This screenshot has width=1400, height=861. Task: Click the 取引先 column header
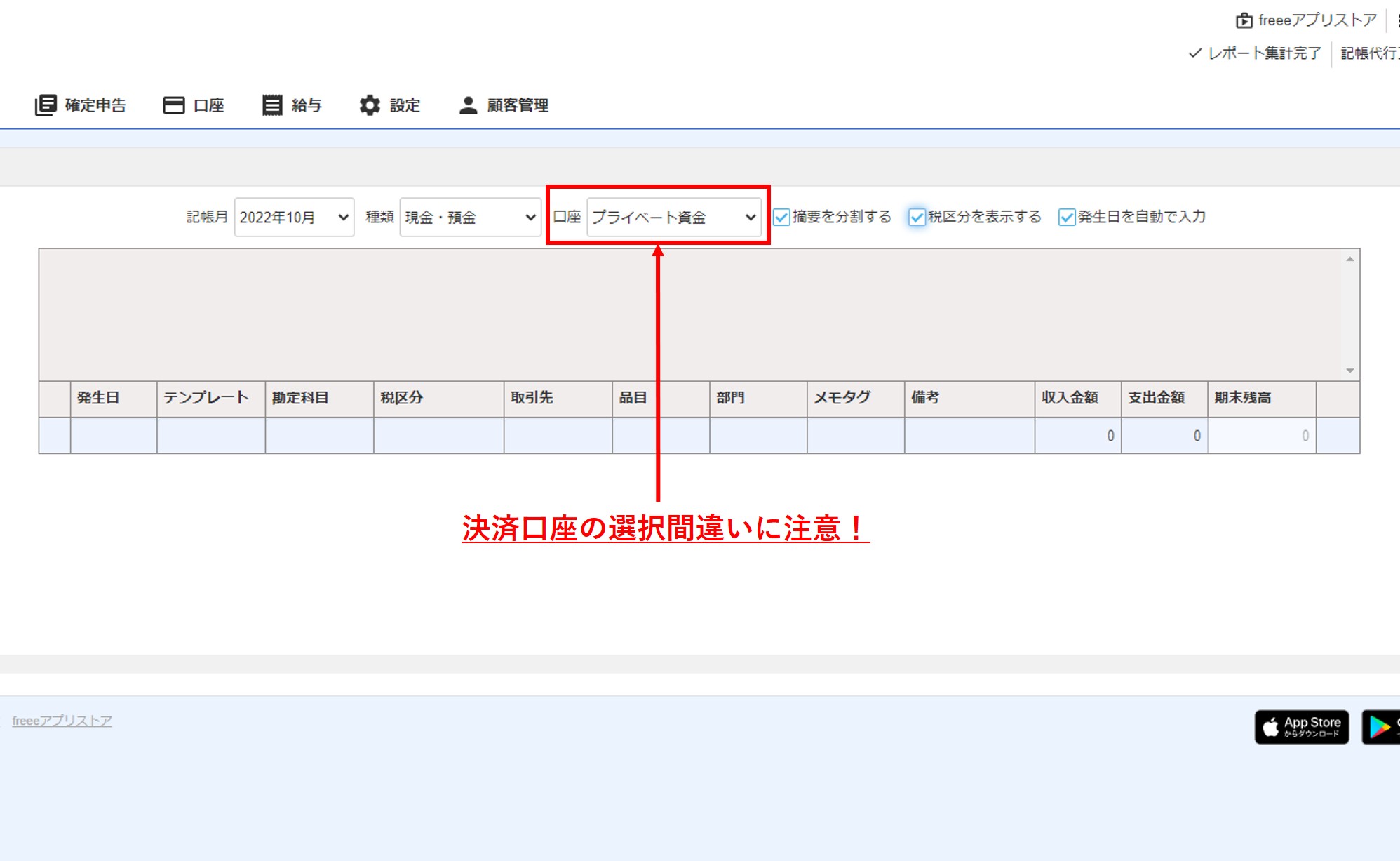(558, 399)
